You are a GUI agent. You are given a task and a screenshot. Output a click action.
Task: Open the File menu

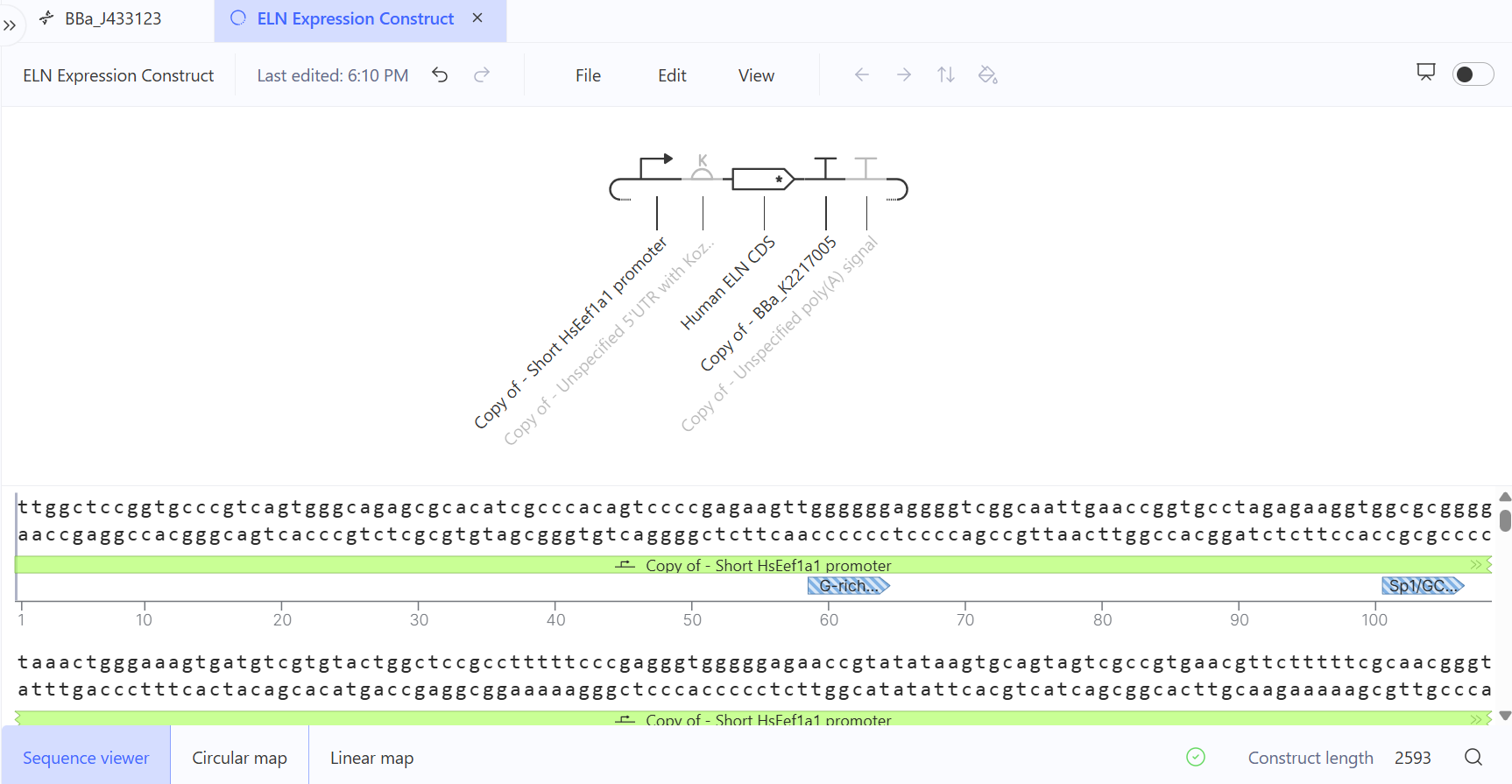[x=588, y=75]
